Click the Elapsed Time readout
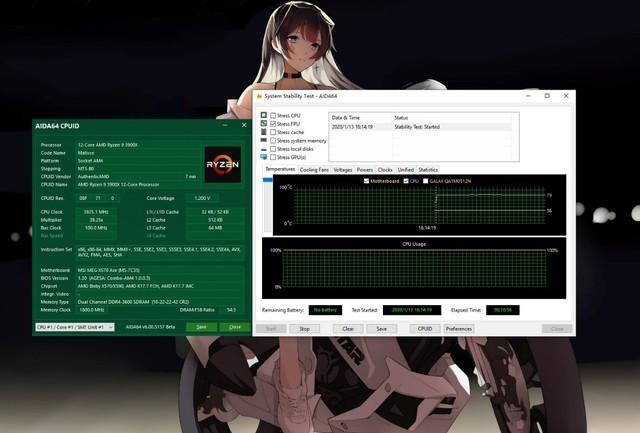 tap(502, 310)
